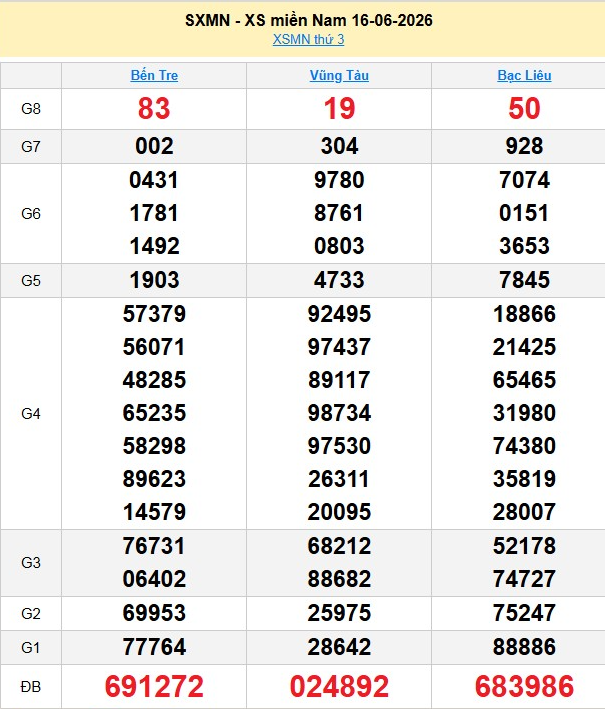Click the G8 row label
The image size is (605, 709).
click(x=31, y=109)
